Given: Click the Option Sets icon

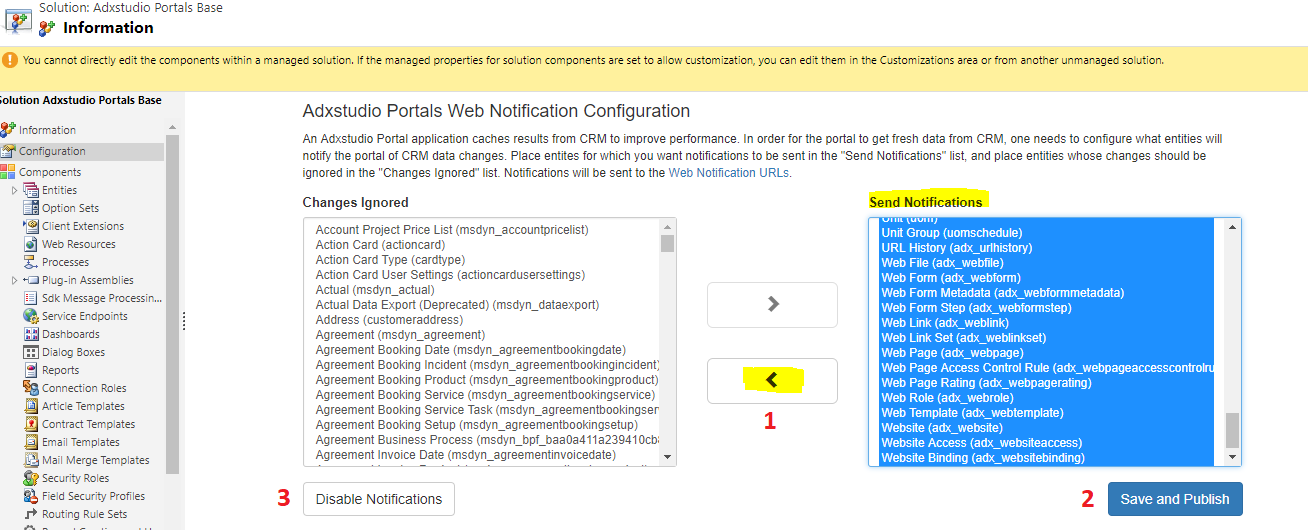Looking at the screenshot, I should click(31, 208).
